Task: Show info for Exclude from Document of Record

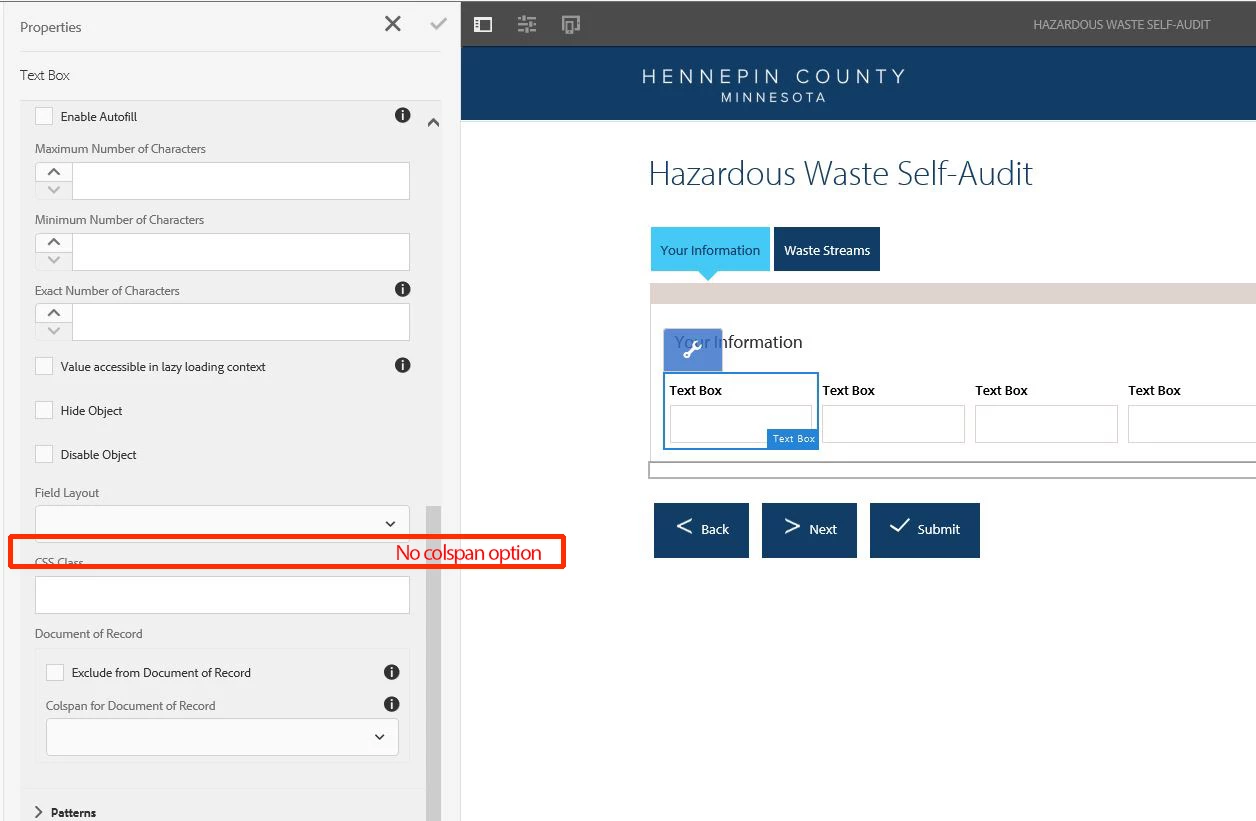Action: [392, 672]
